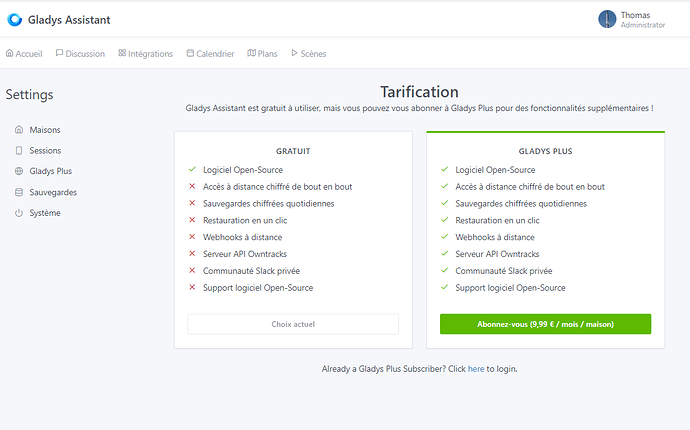Click the Discussion chat bubble icon
The image size is (690, 430).
[x=59, y=53]
